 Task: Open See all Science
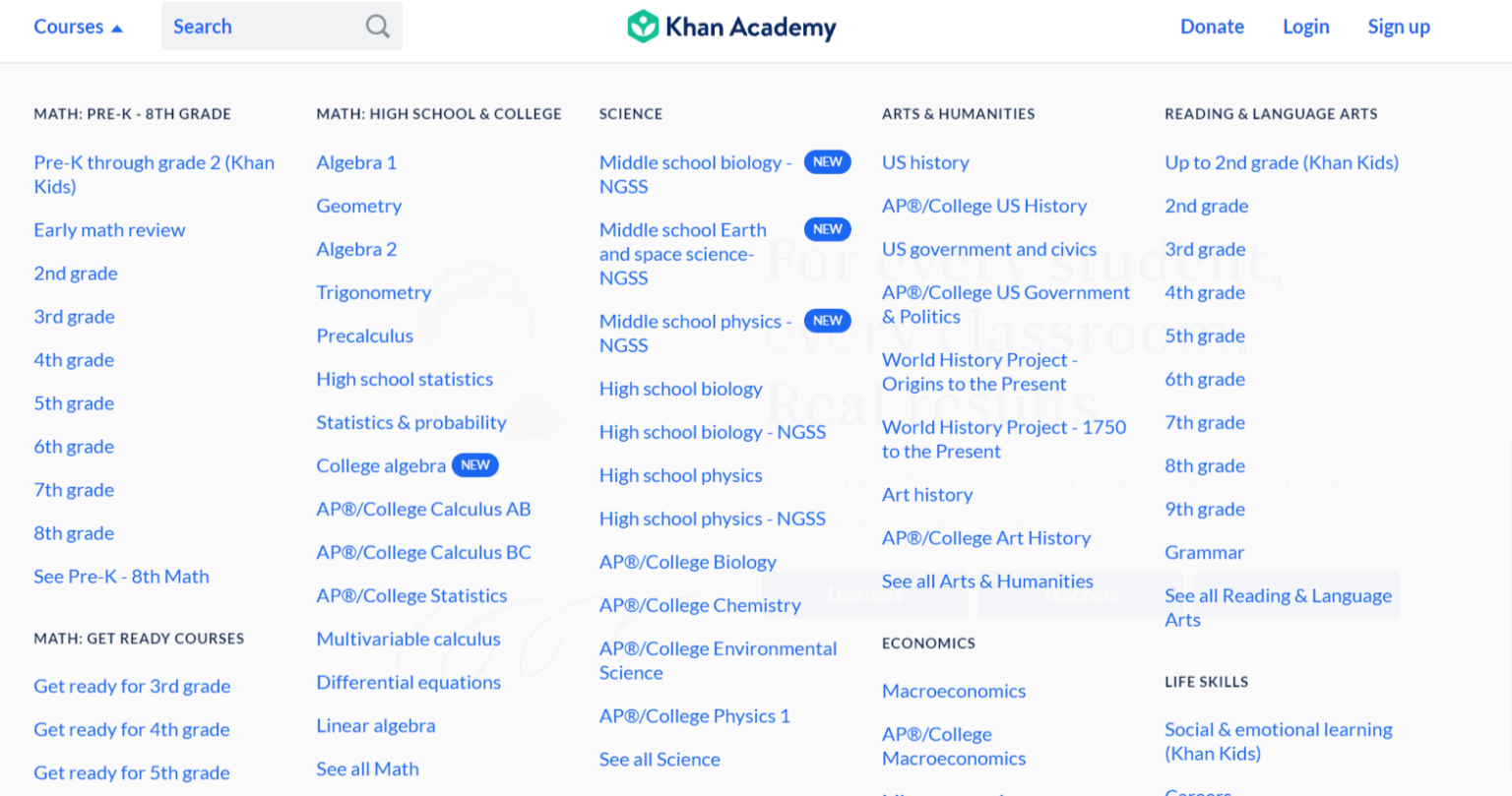(660, 759)
